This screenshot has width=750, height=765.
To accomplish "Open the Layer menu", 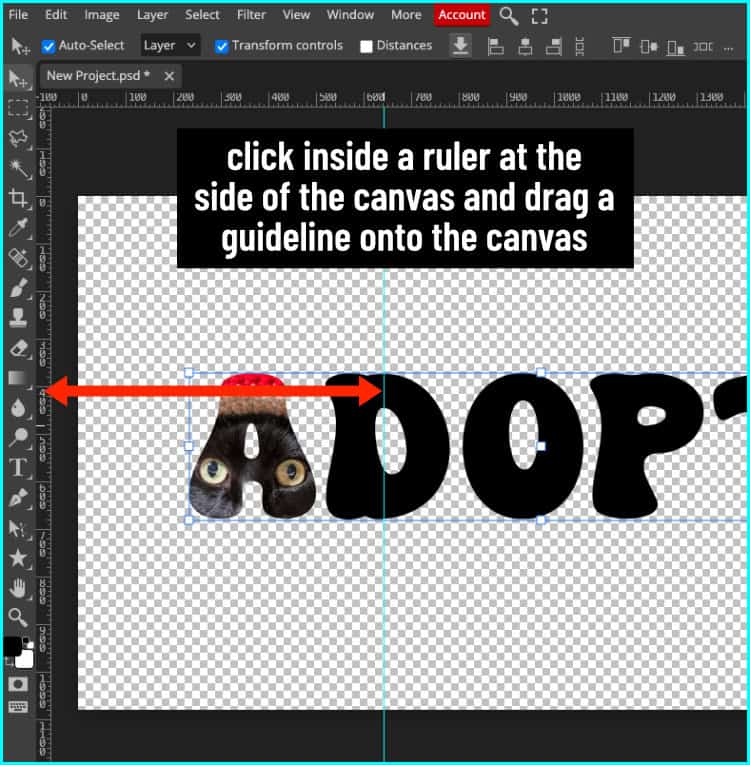I will coord(152,15).
